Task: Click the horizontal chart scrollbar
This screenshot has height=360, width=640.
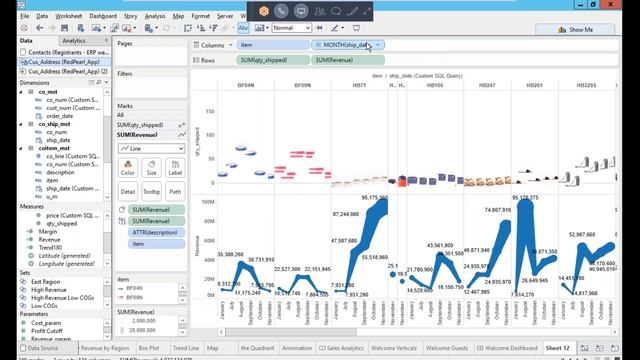Action: pos(291,332)
